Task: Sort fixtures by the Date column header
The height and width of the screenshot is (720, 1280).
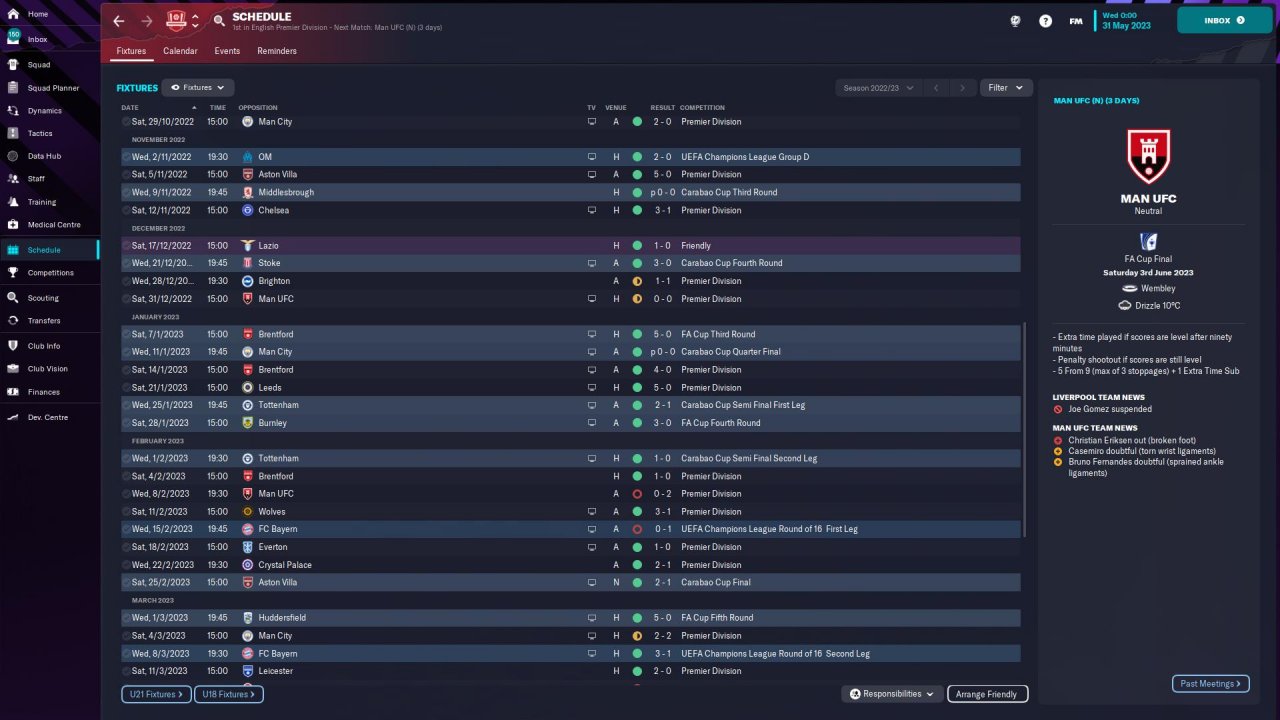Action: 130,108
